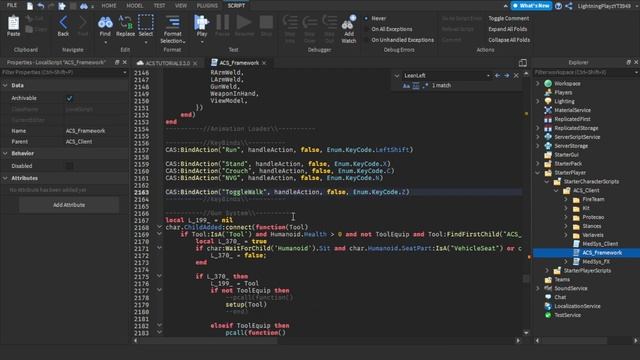This screenshot has width=640, height=360.
Task: Undock the Explorer panel
Action: [x=629, y=62]
